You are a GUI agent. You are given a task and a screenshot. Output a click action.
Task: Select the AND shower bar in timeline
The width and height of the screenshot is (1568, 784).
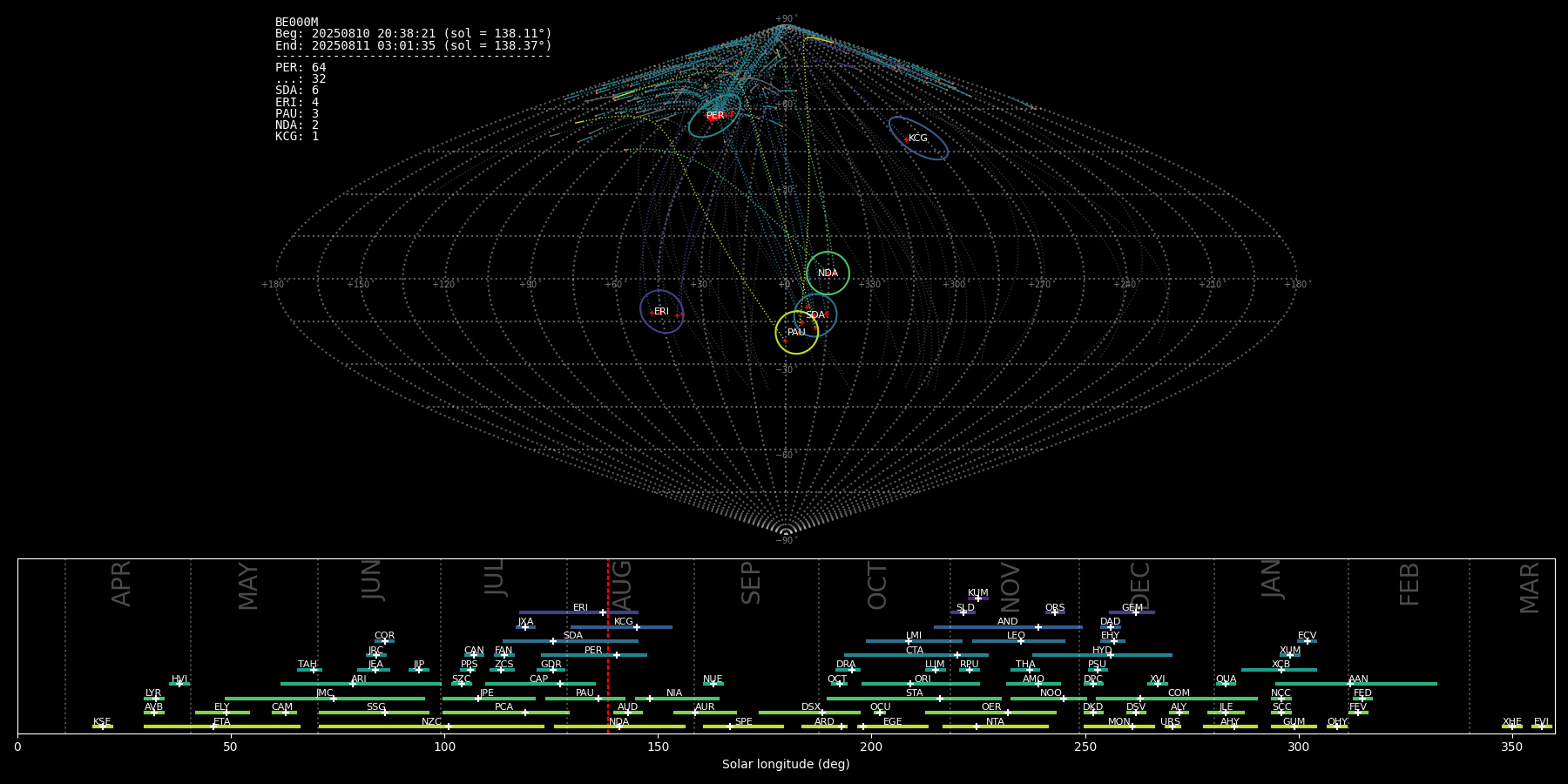[x=1008, y=626]
